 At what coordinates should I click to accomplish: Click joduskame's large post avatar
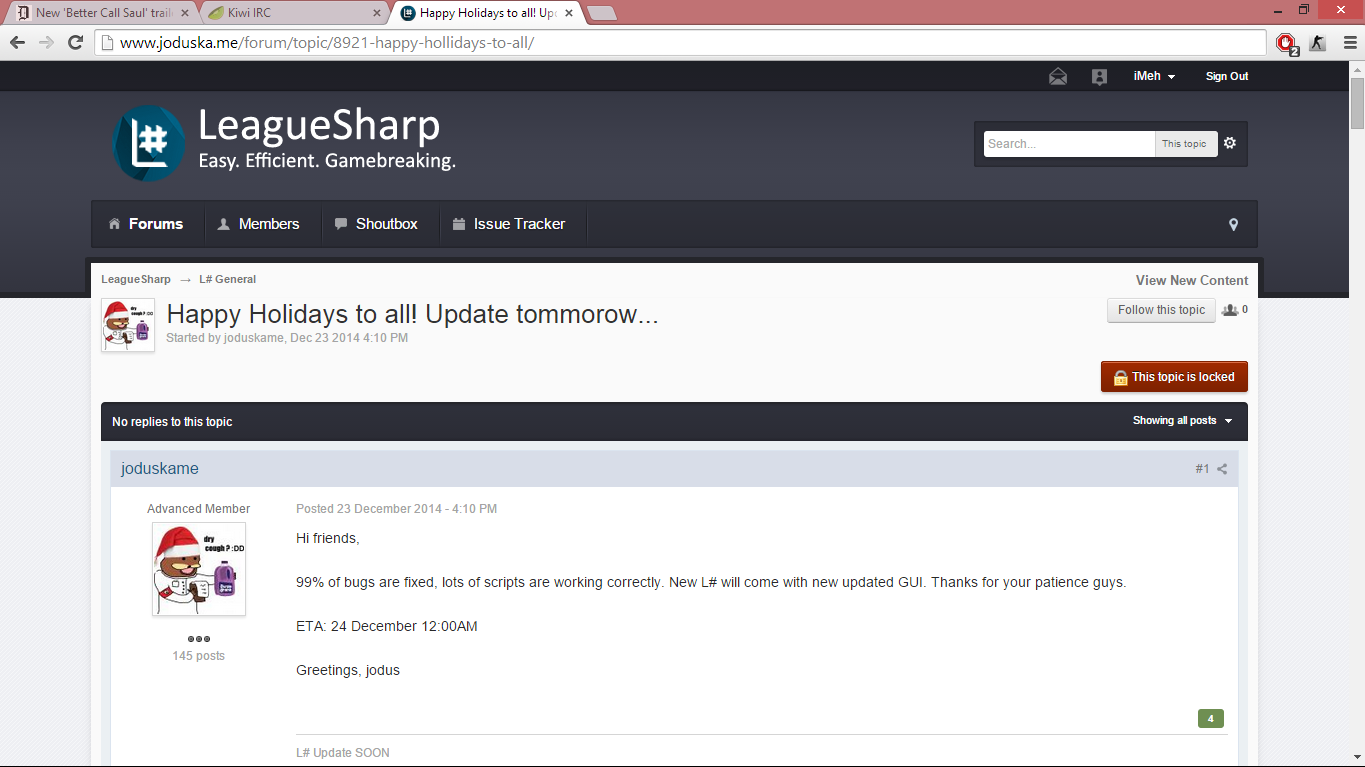(199, 569)
